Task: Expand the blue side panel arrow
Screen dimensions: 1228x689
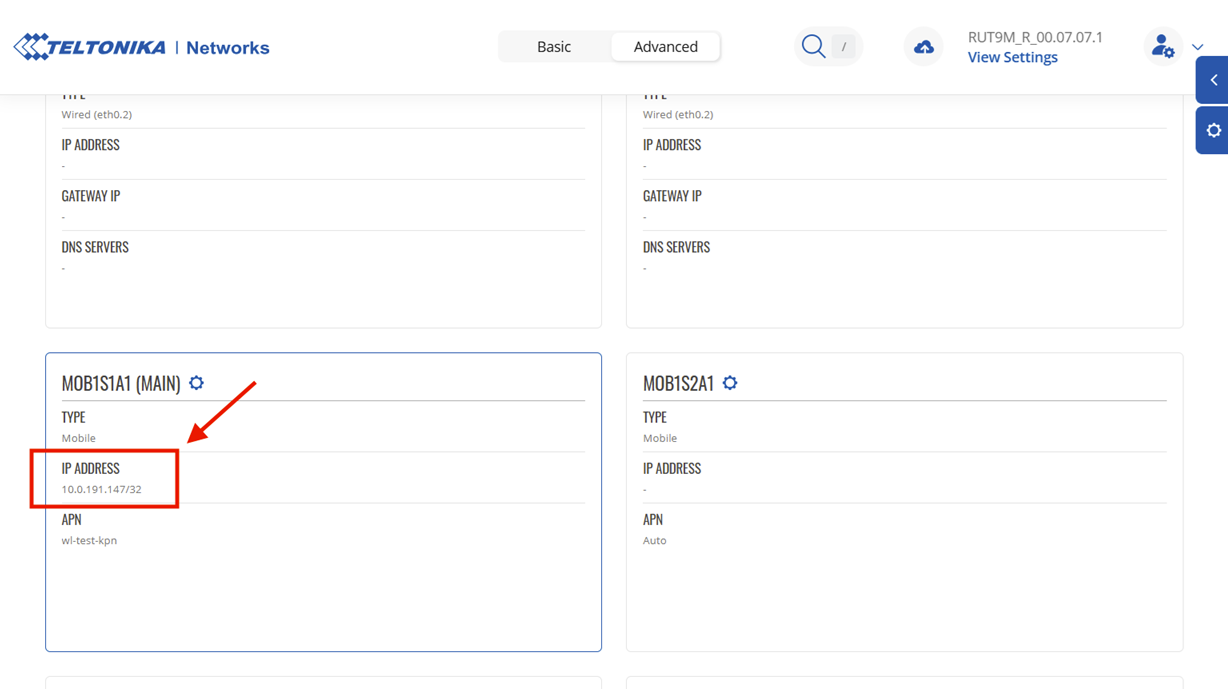Action: [x=1213, y=80]
